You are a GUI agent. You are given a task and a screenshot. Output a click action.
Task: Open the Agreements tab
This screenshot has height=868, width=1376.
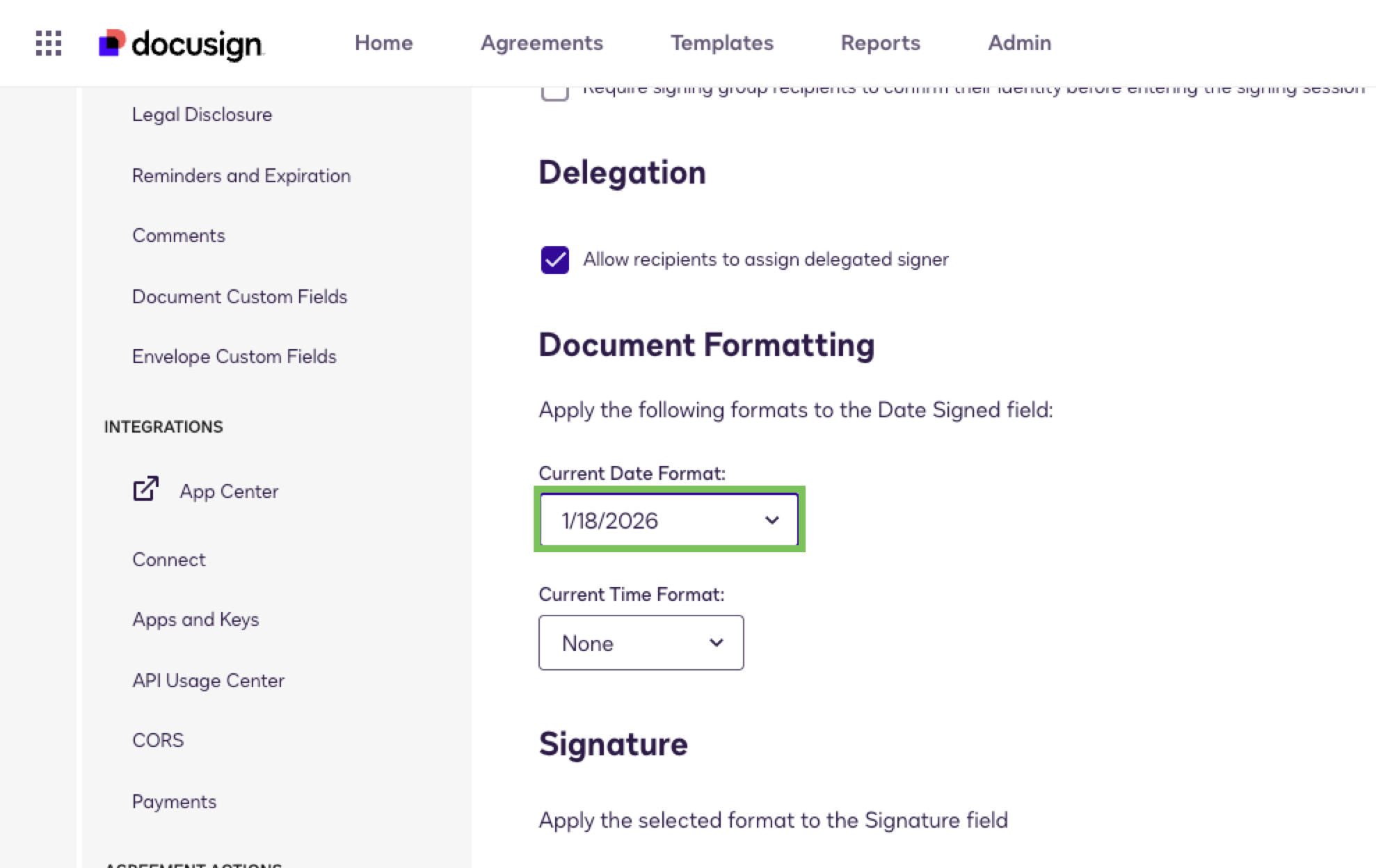tap(541, 43)
